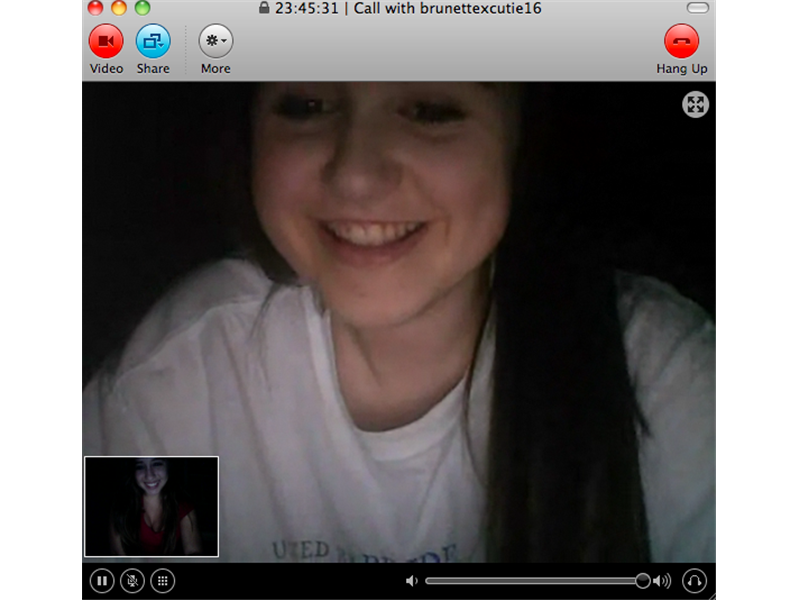Mute audio via the quiet speaker icon
Screen dimensions: 800x600
coord(412,580)
